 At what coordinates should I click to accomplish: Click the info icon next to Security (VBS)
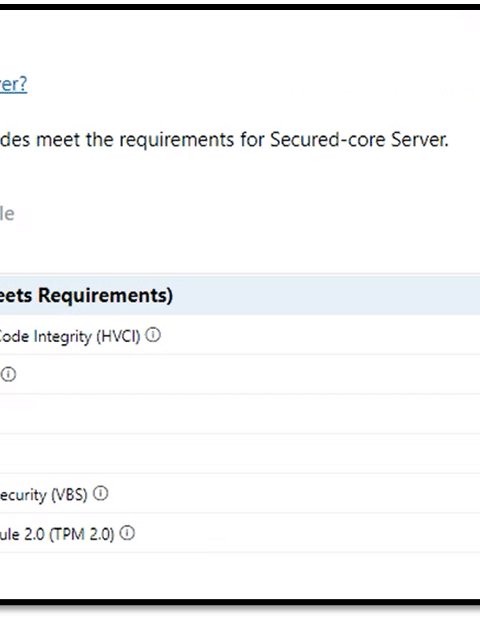[x=100, y=493]
